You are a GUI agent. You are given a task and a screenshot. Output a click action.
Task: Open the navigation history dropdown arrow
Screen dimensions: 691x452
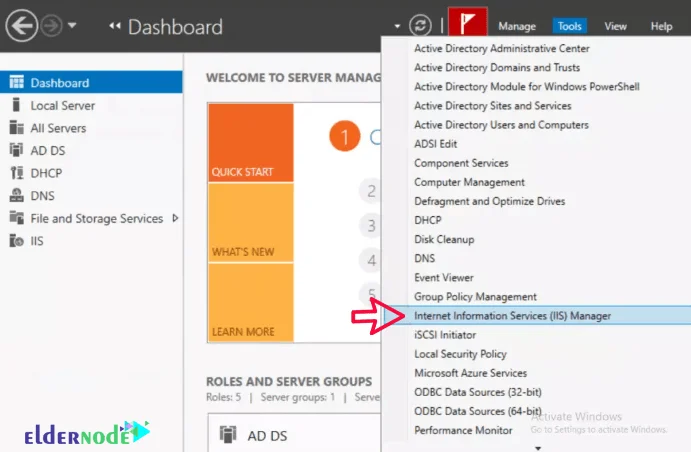(x=71, y=26)
